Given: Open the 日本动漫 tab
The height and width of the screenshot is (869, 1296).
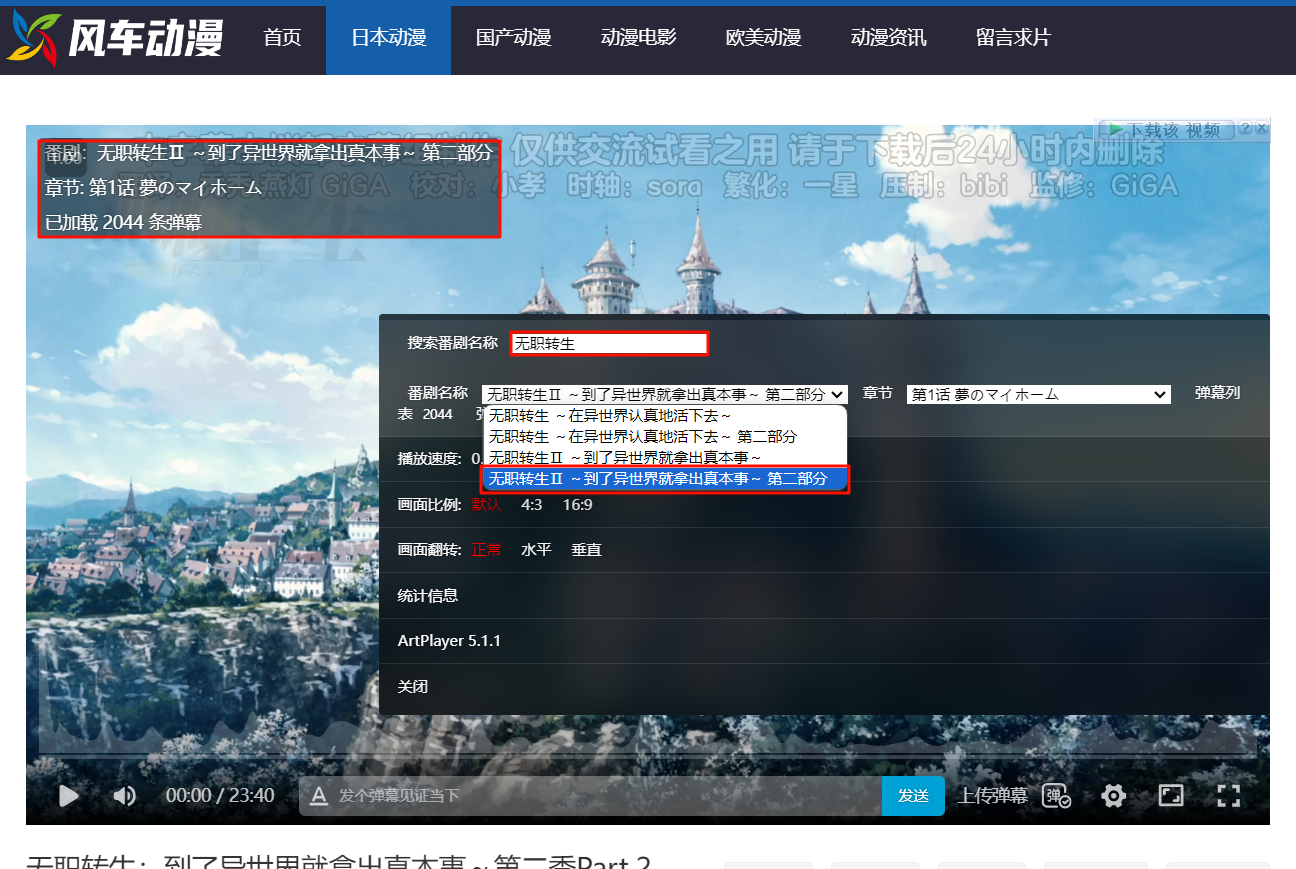Looking at the screenshot, I should (388, 38).
